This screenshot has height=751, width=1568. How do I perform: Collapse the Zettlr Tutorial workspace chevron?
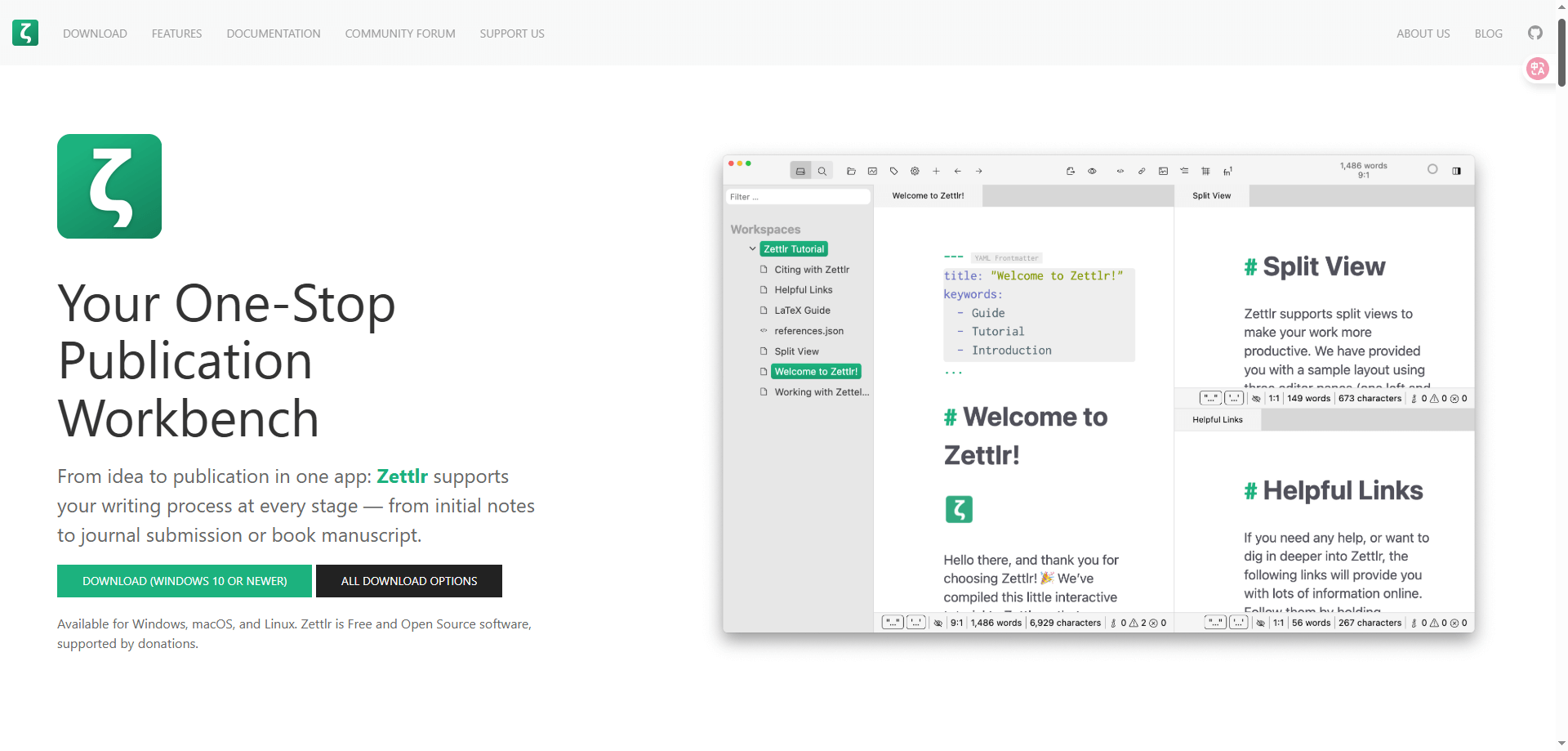click(752, 248)
